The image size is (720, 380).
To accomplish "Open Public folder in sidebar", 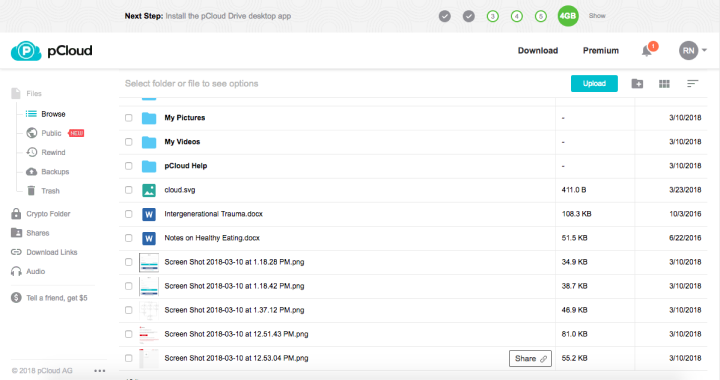I will 51,133.
